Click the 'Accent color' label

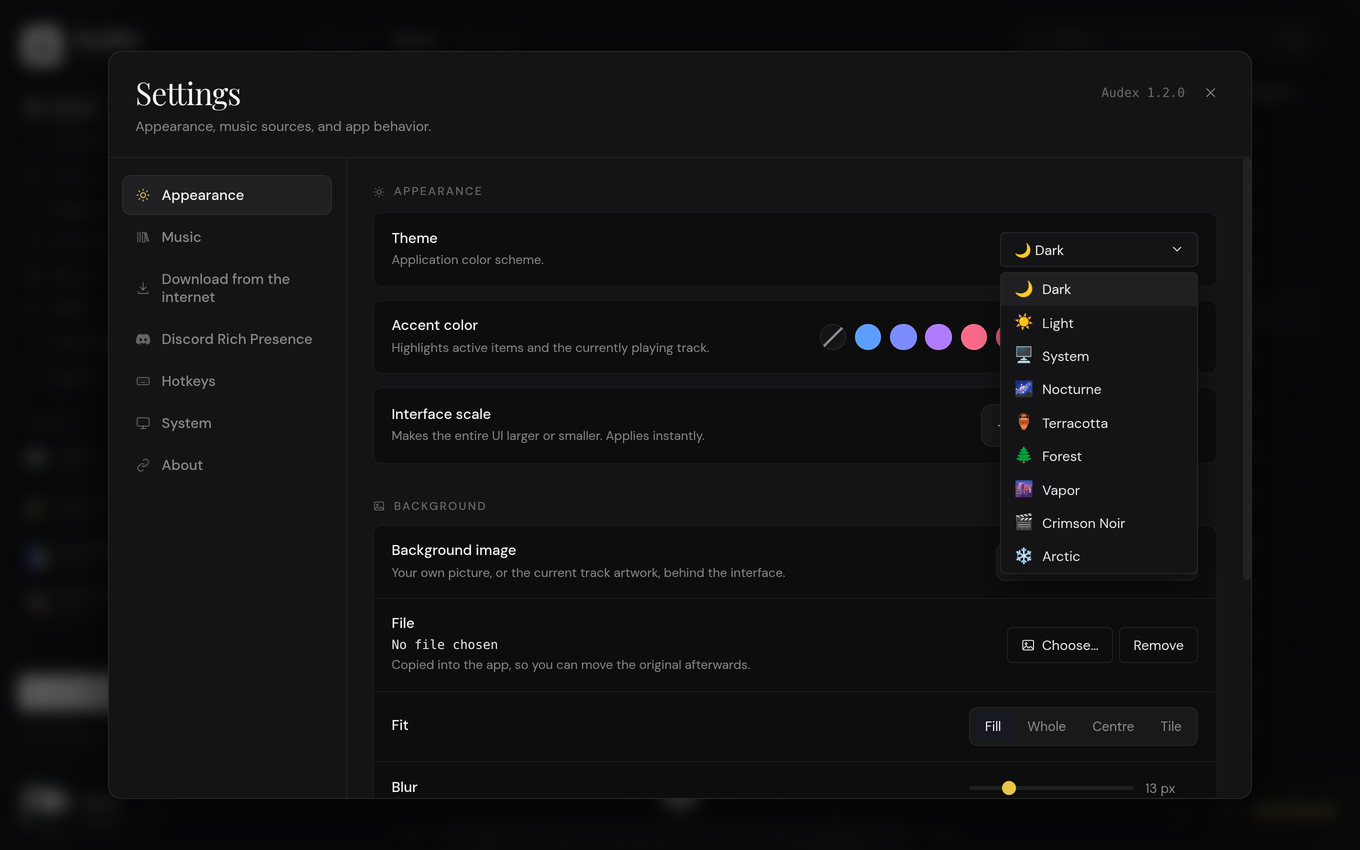click(x=435, y=325)
